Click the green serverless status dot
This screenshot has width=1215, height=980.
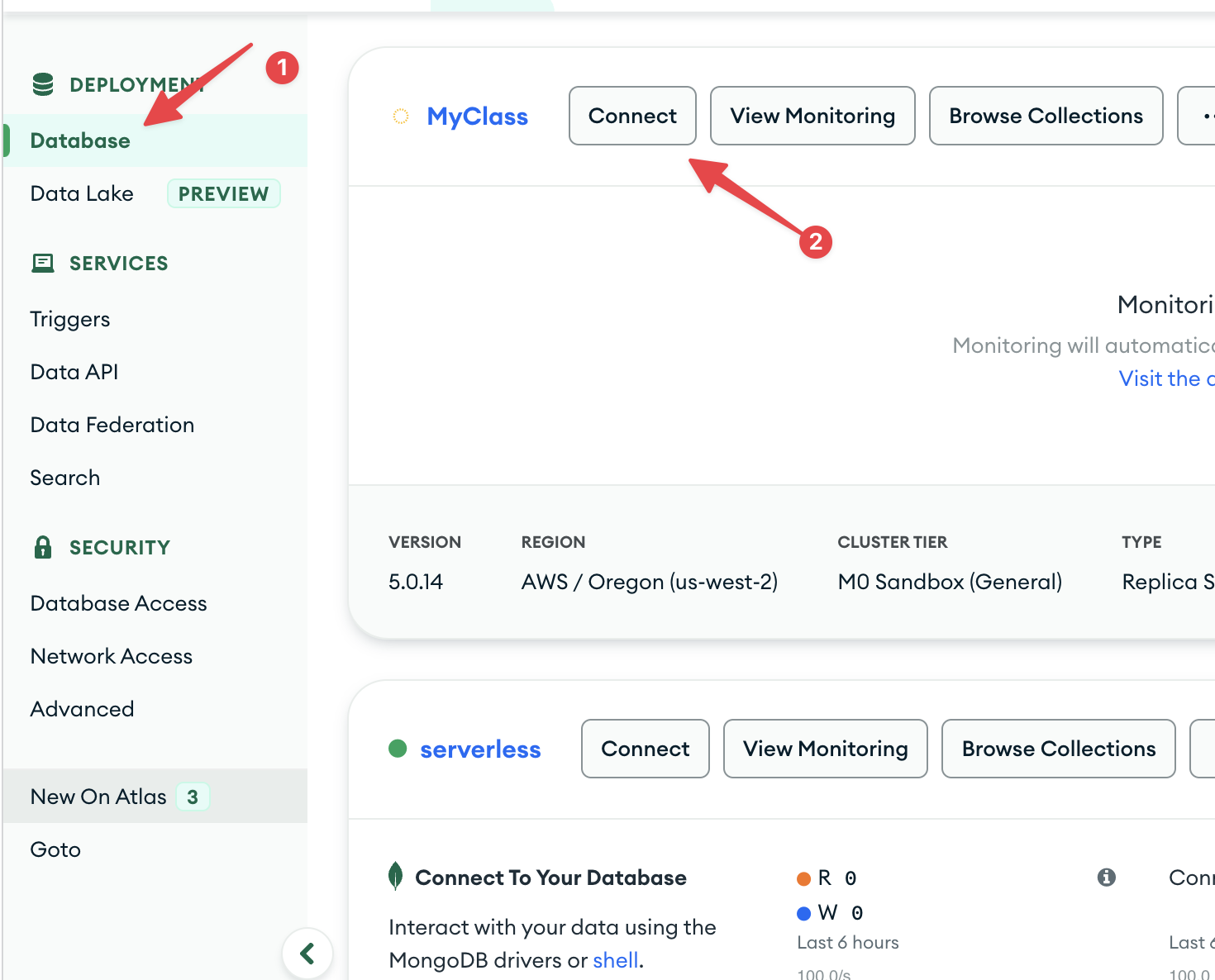pyautogui.click(x=398, y=749)
